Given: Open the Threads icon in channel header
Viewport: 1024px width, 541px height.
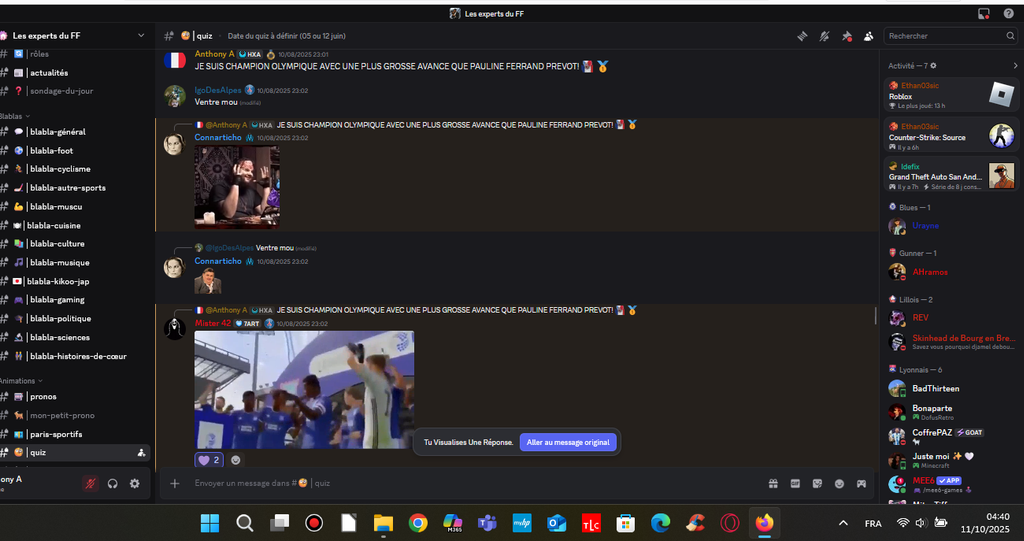Looking at the screenshot, I should pyautogui.click(x=803, y=37).
